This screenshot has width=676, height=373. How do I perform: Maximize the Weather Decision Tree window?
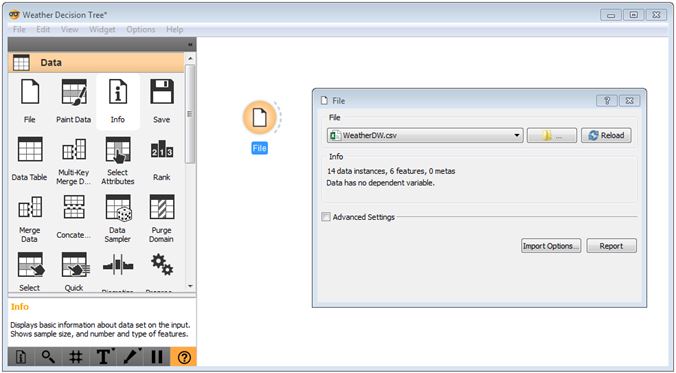[x=633, y=15]
